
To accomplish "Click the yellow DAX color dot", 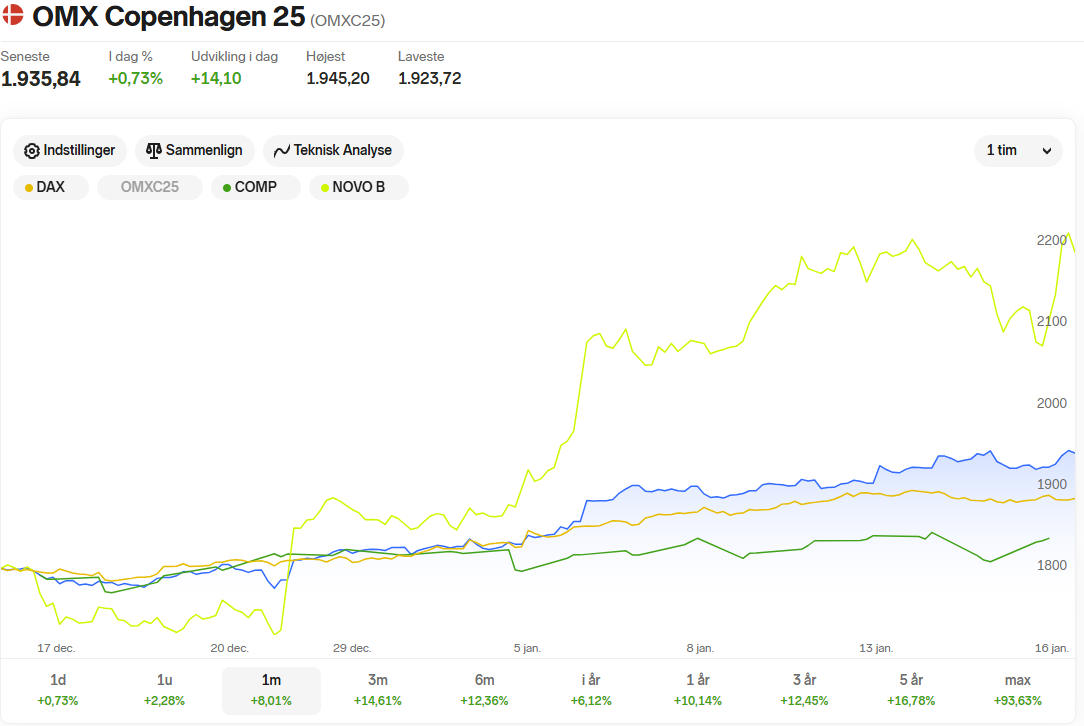I will tap(28, 188).
